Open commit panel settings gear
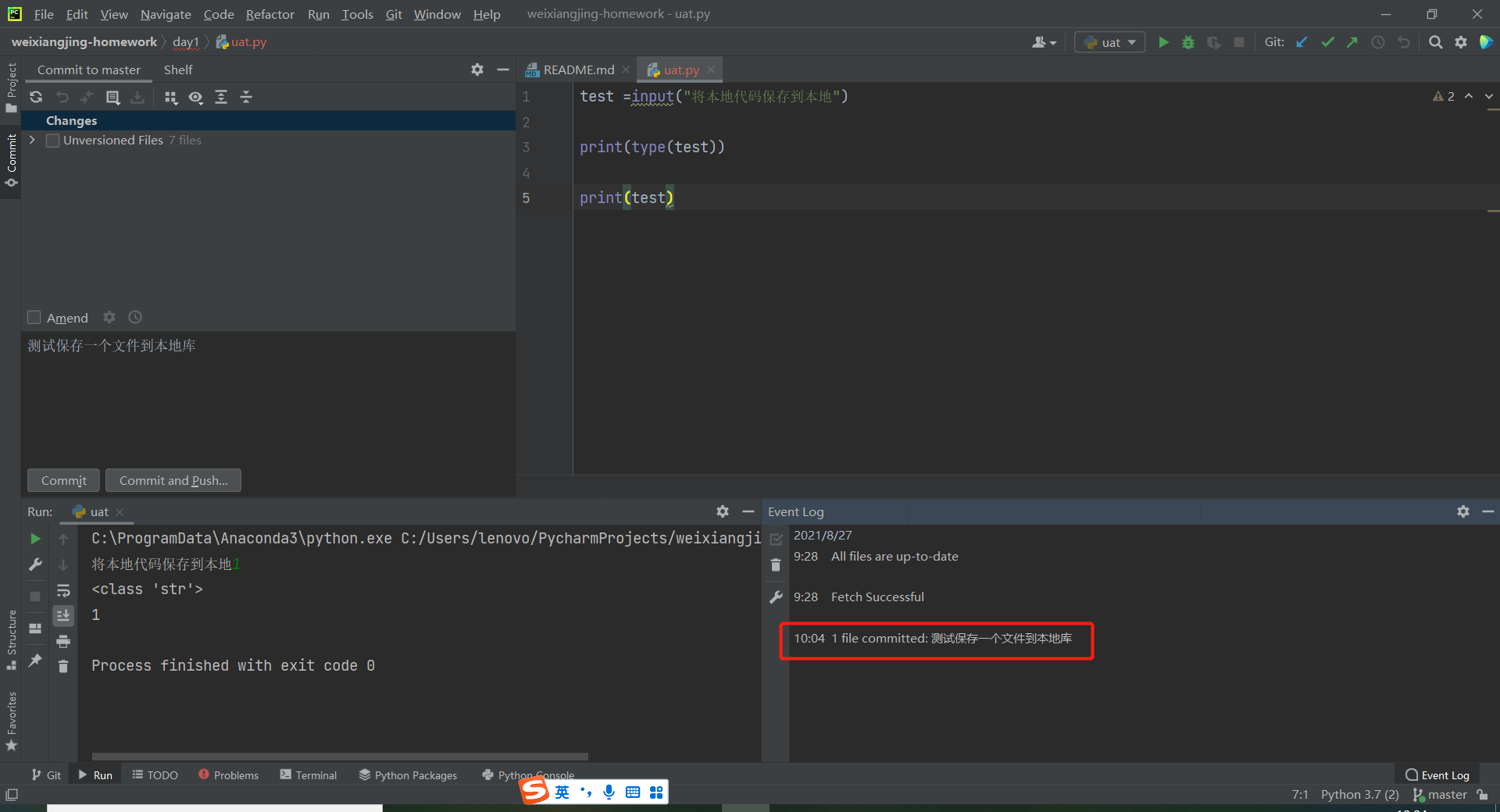The height and width of the screenshot is (812, 1500). [477, 69]
